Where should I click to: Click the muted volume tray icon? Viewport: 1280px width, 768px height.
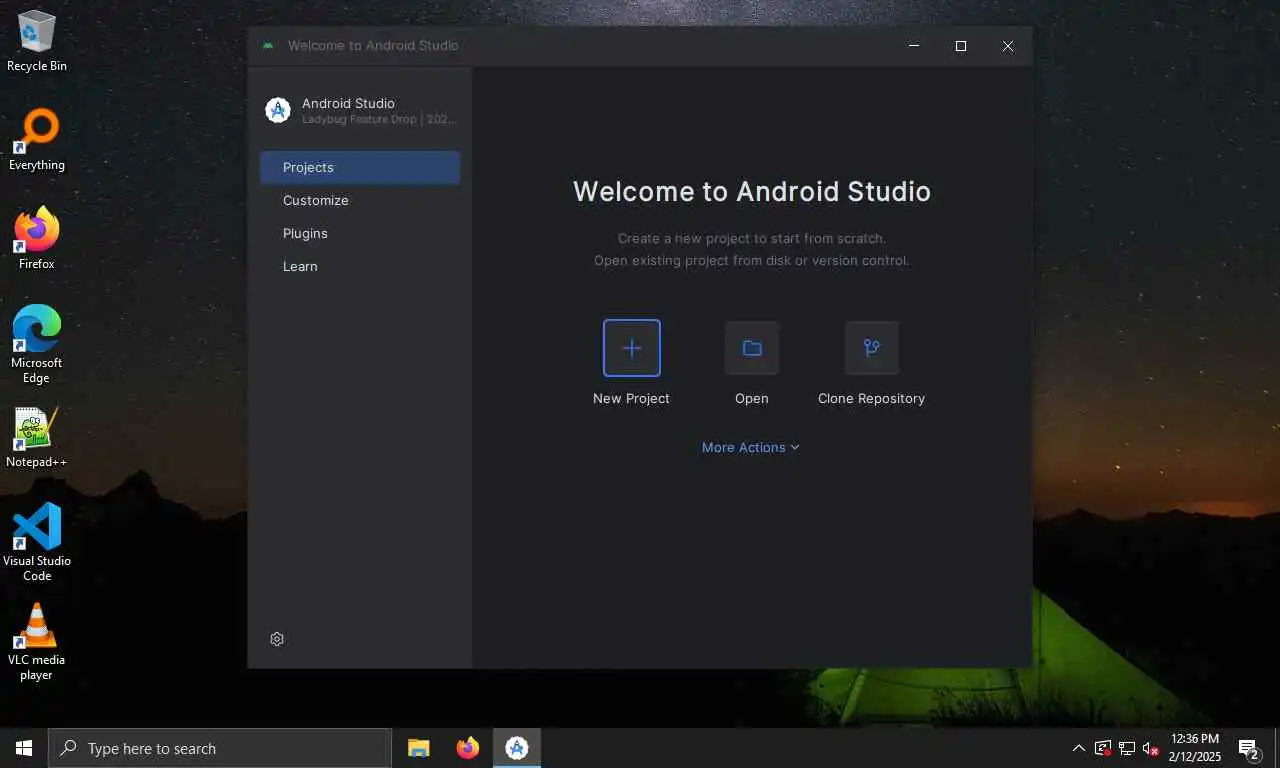tap(1150, 748)
